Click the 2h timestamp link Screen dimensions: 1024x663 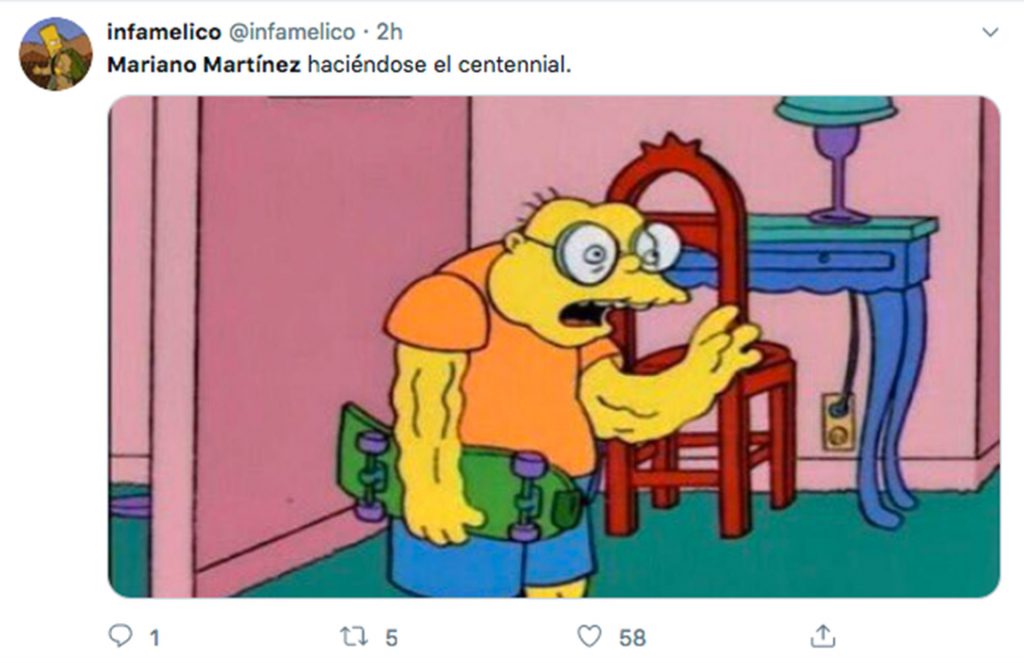pyautogui.click(x=389, y=31)
